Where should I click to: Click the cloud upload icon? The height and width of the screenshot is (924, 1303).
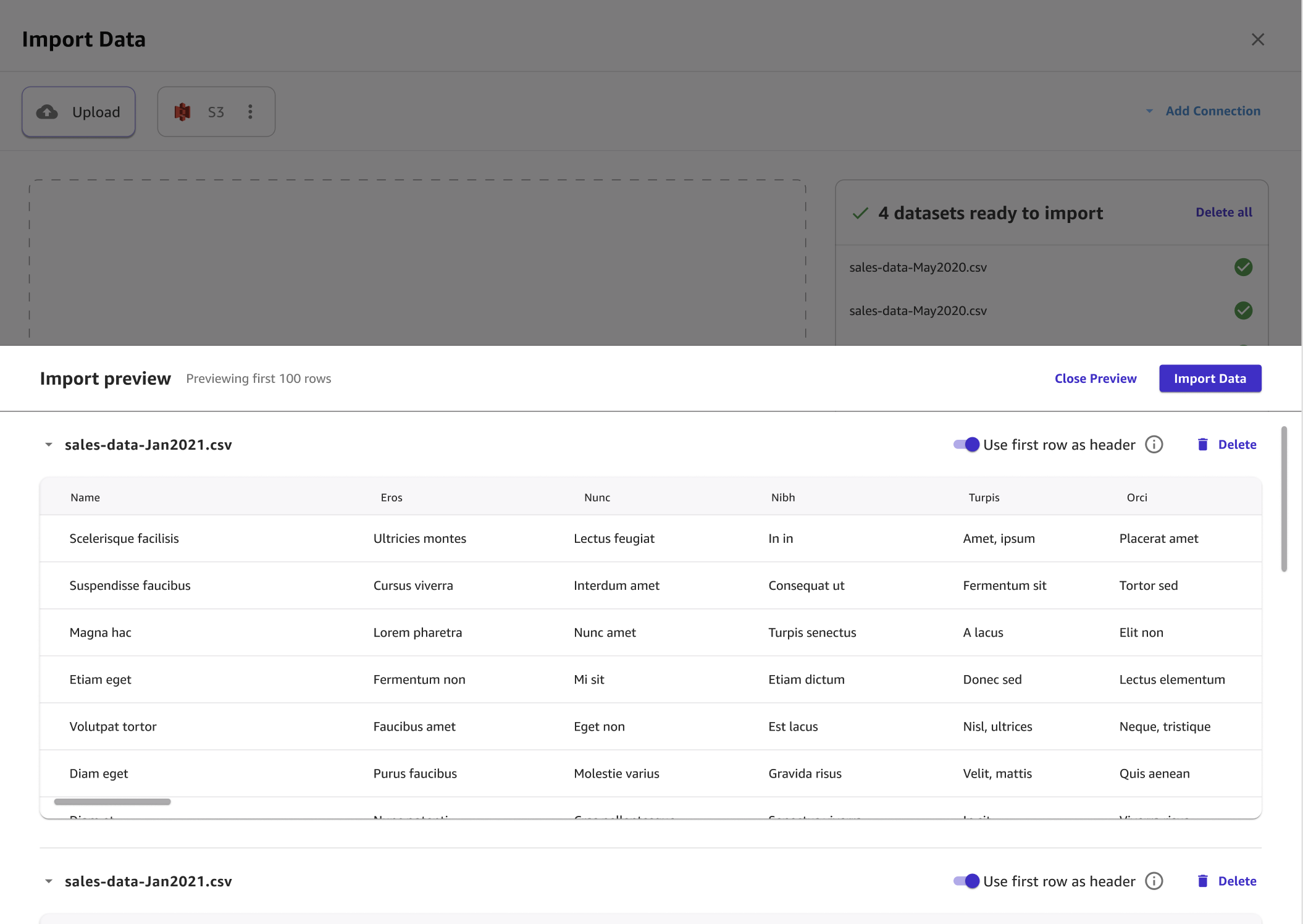pyautogui.click(x=47, y=112)
